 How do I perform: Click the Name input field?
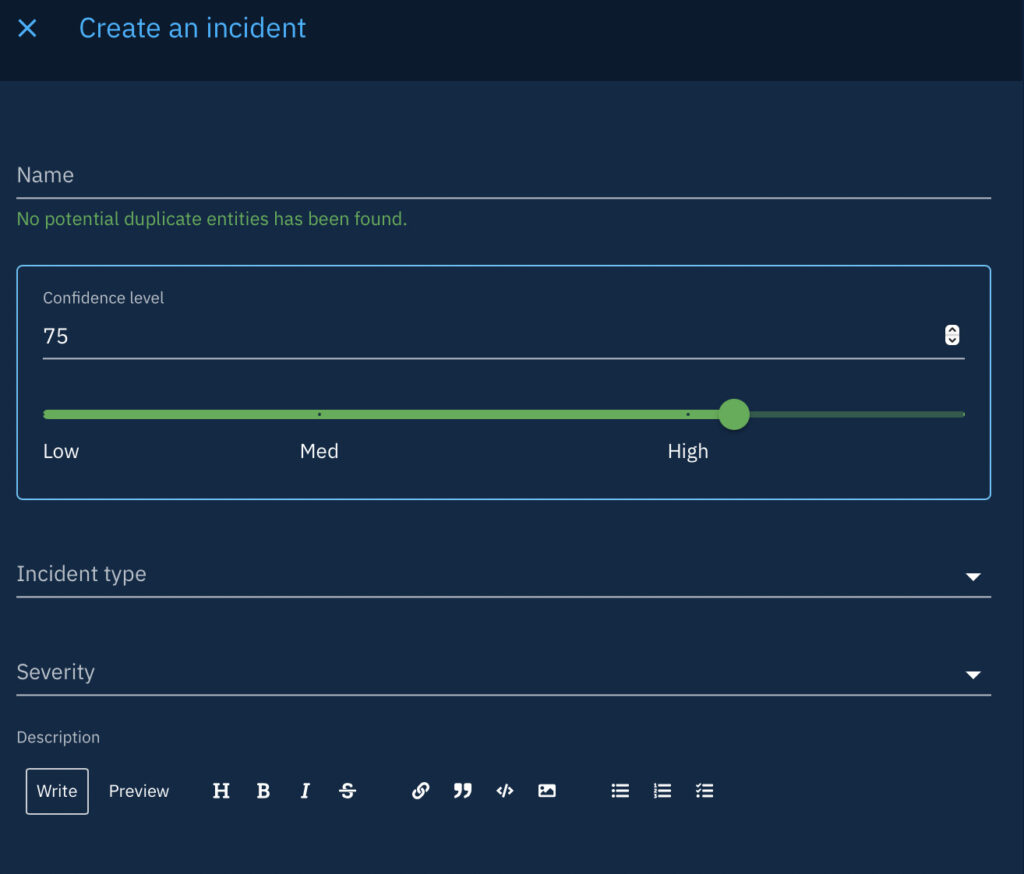pos(503,176)
